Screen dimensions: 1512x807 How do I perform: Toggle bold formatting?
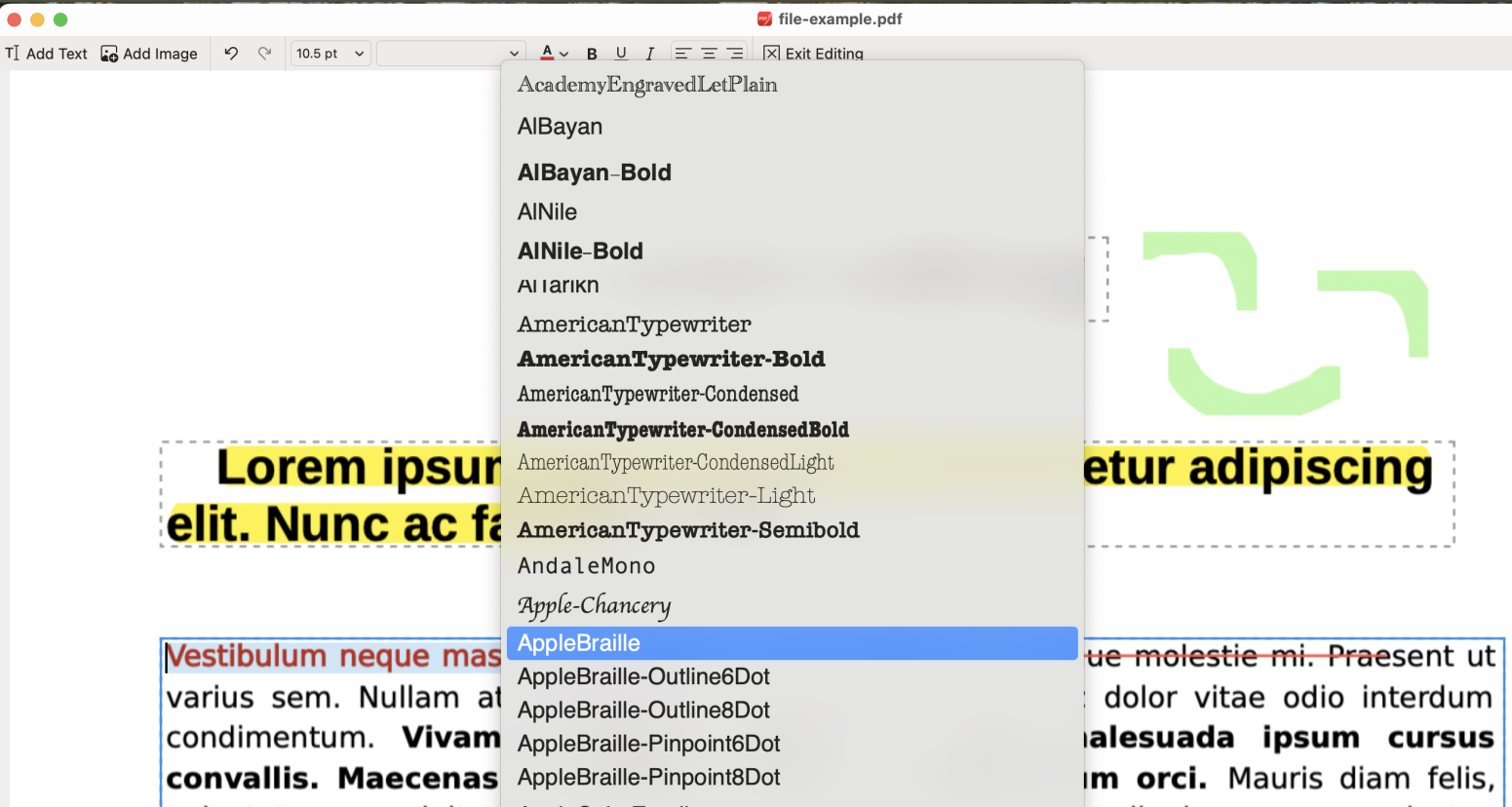click(592, 54)
